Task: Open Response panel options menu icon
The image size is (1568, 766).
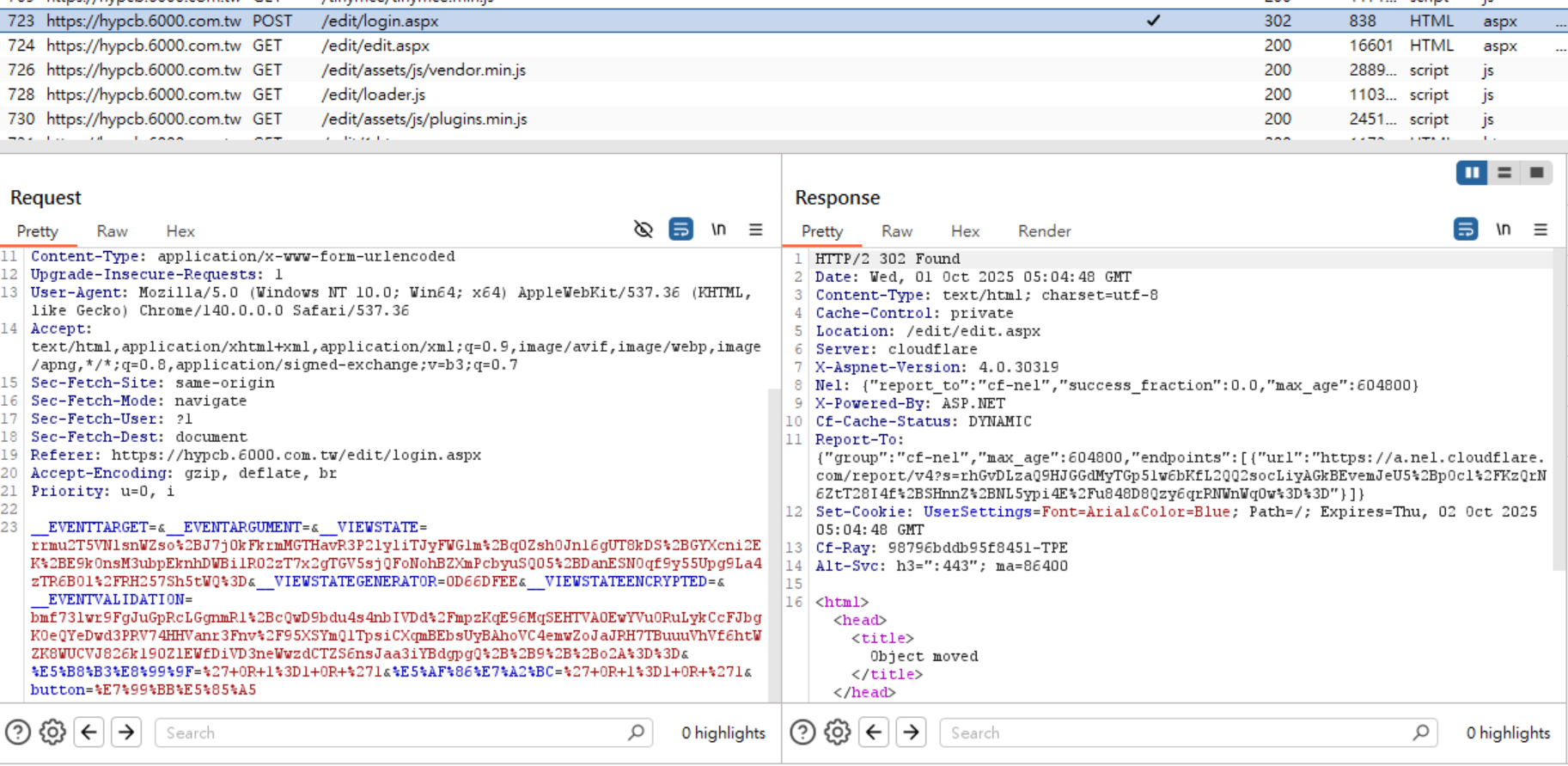Action: 1541,230
